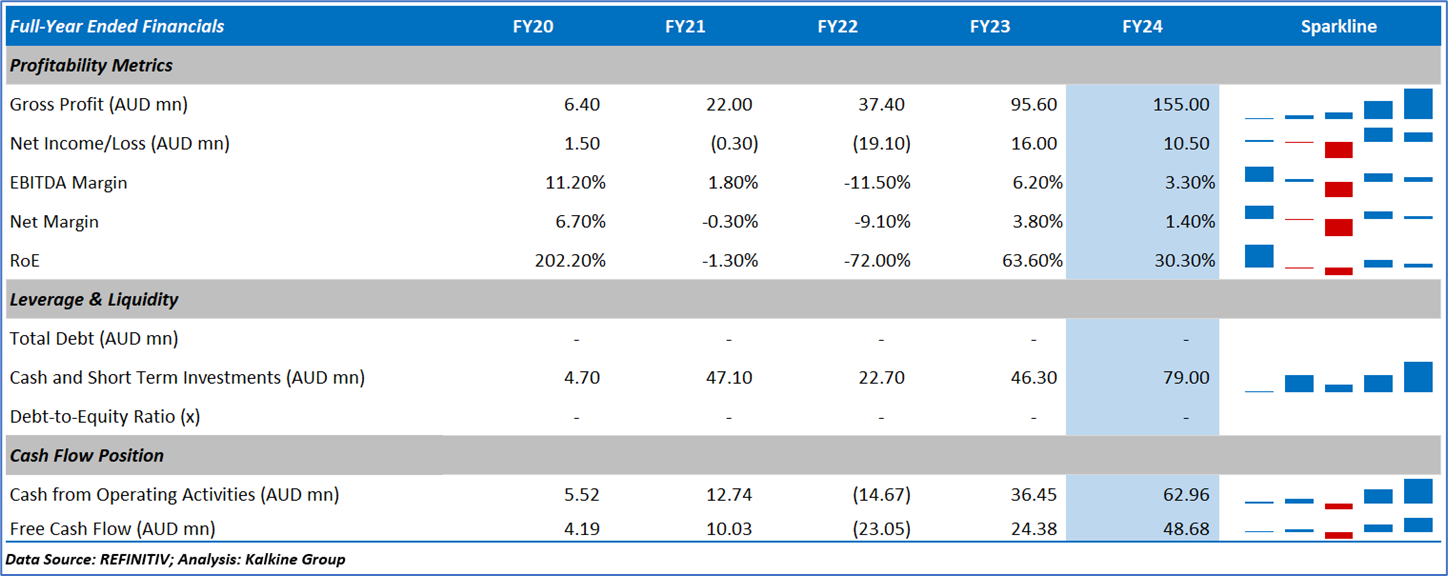Select the FY24 column header
The height and width of the screenshot is (576, 1448).
[1142, 27]
